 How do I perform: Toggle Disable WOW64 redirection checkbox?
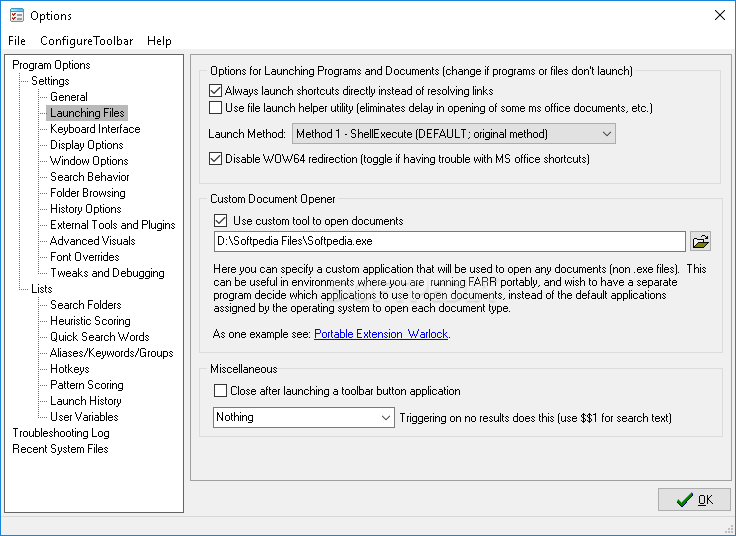pyautogui.click(x=215, y=159)
